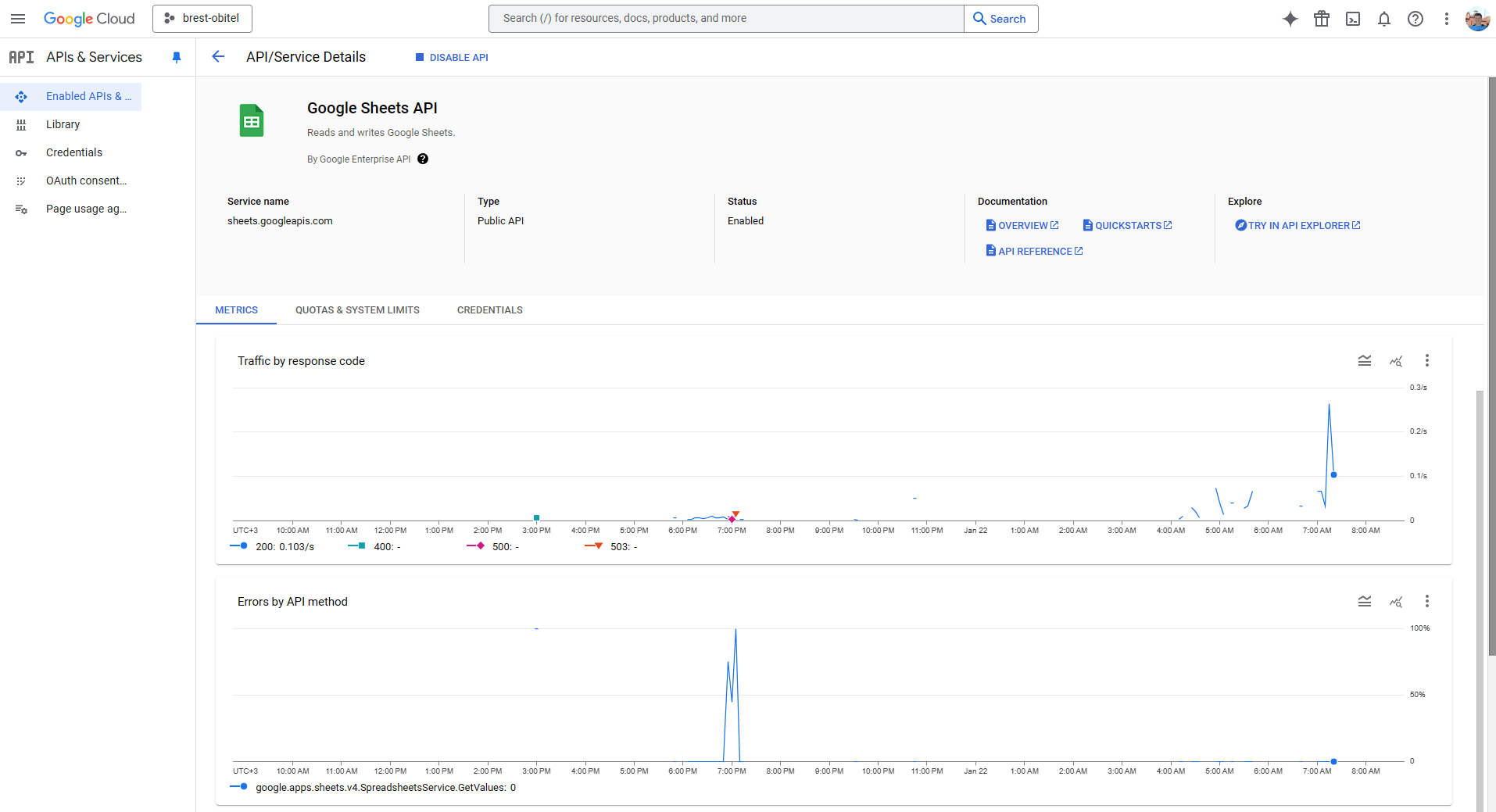
Task: Click the Google Cloud logo
Action: [x=89, y=19]
